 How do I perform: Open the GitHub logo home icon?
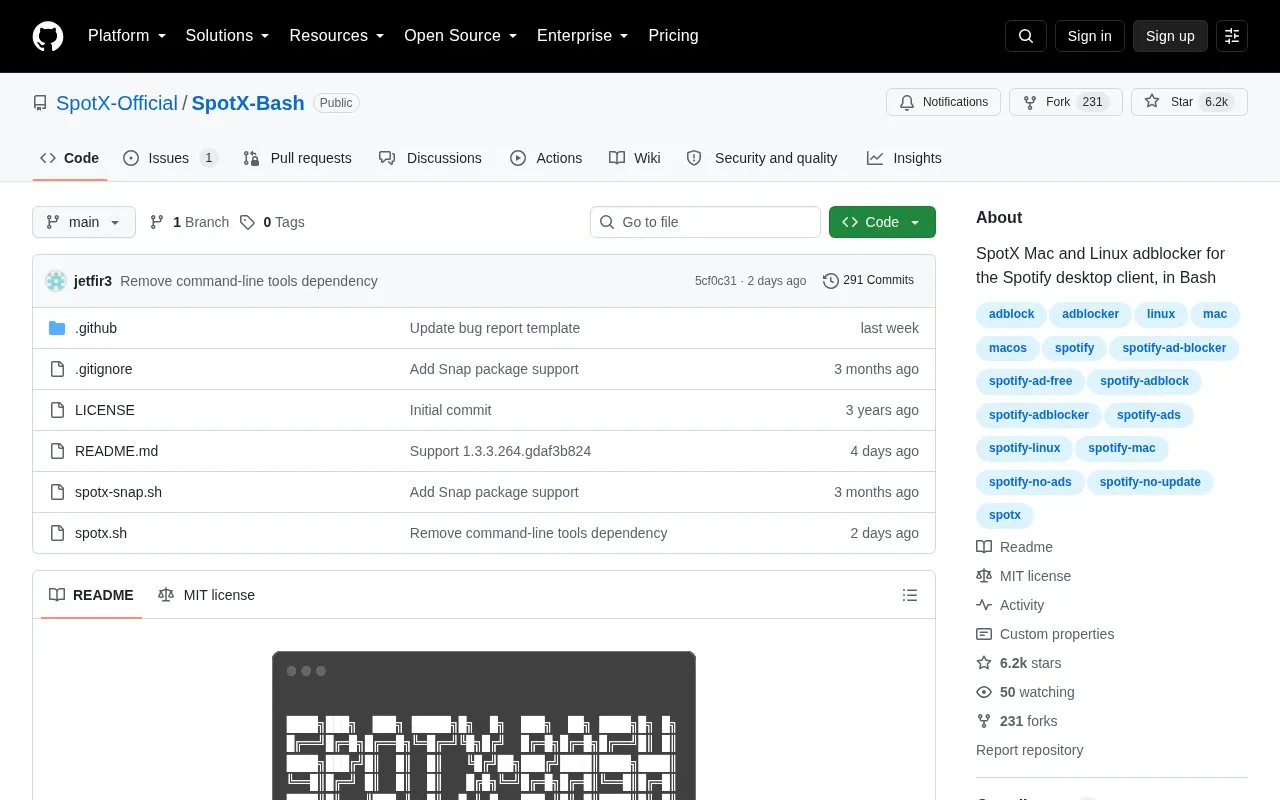tap(48, 36)
